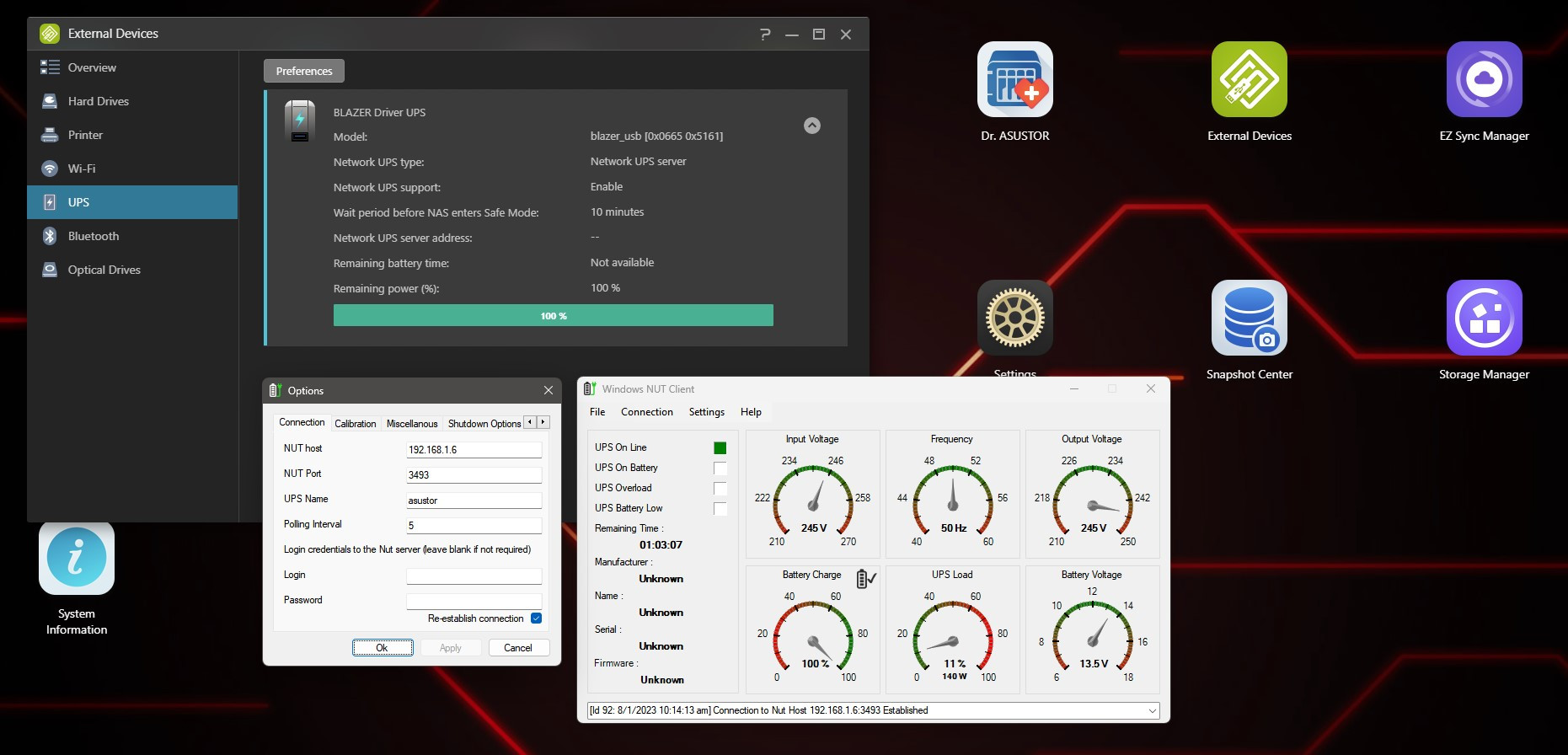This screenshot has height=755, width=1568.
Task: Click the UPS Overload indicator box
Action: [x=720, y=489]
